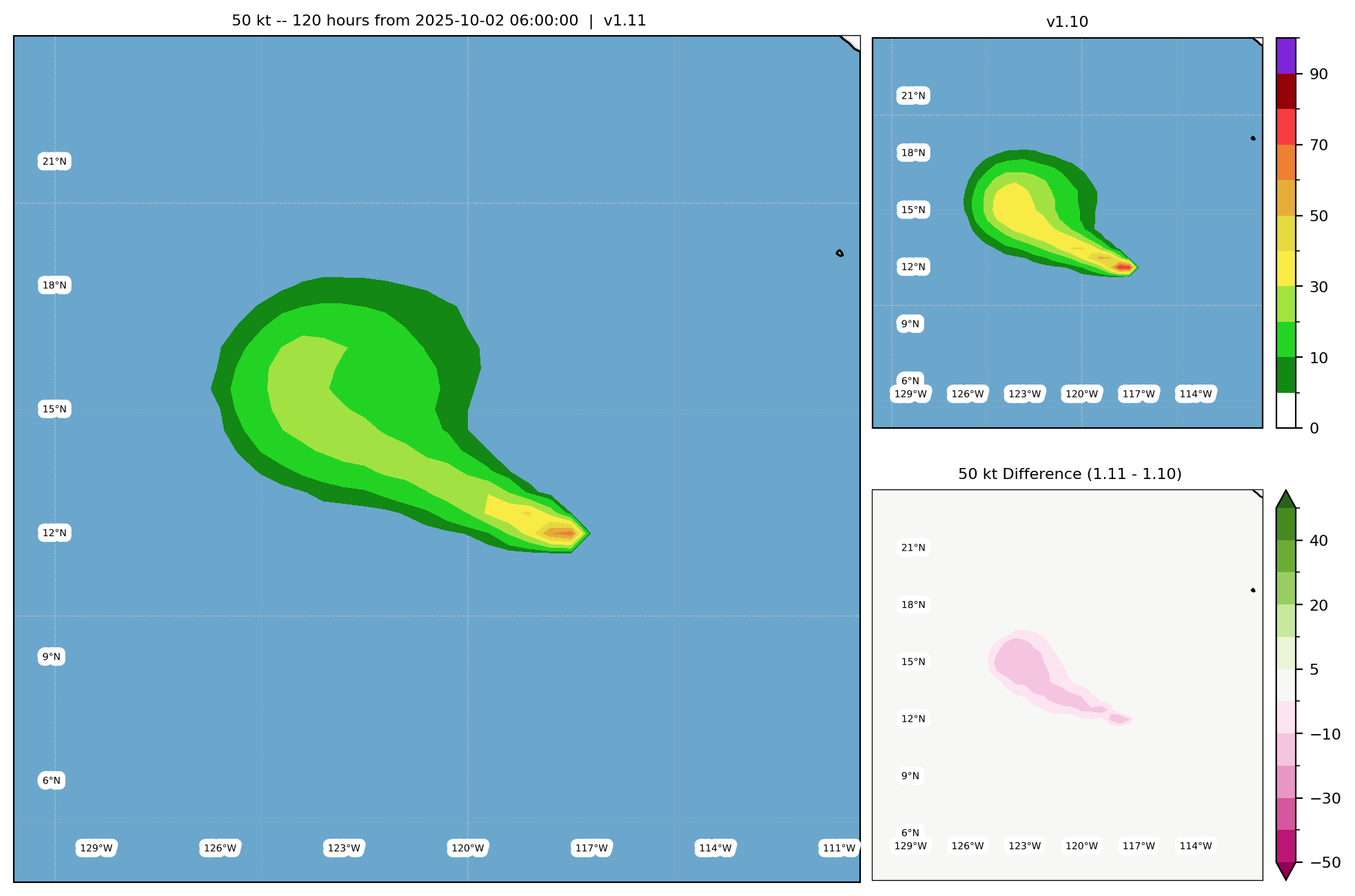Image resolution: width=1355 pixels, height=896 pixels.
Task: Click the 50 kt Difference panel title
Action: coord(1070,474)
